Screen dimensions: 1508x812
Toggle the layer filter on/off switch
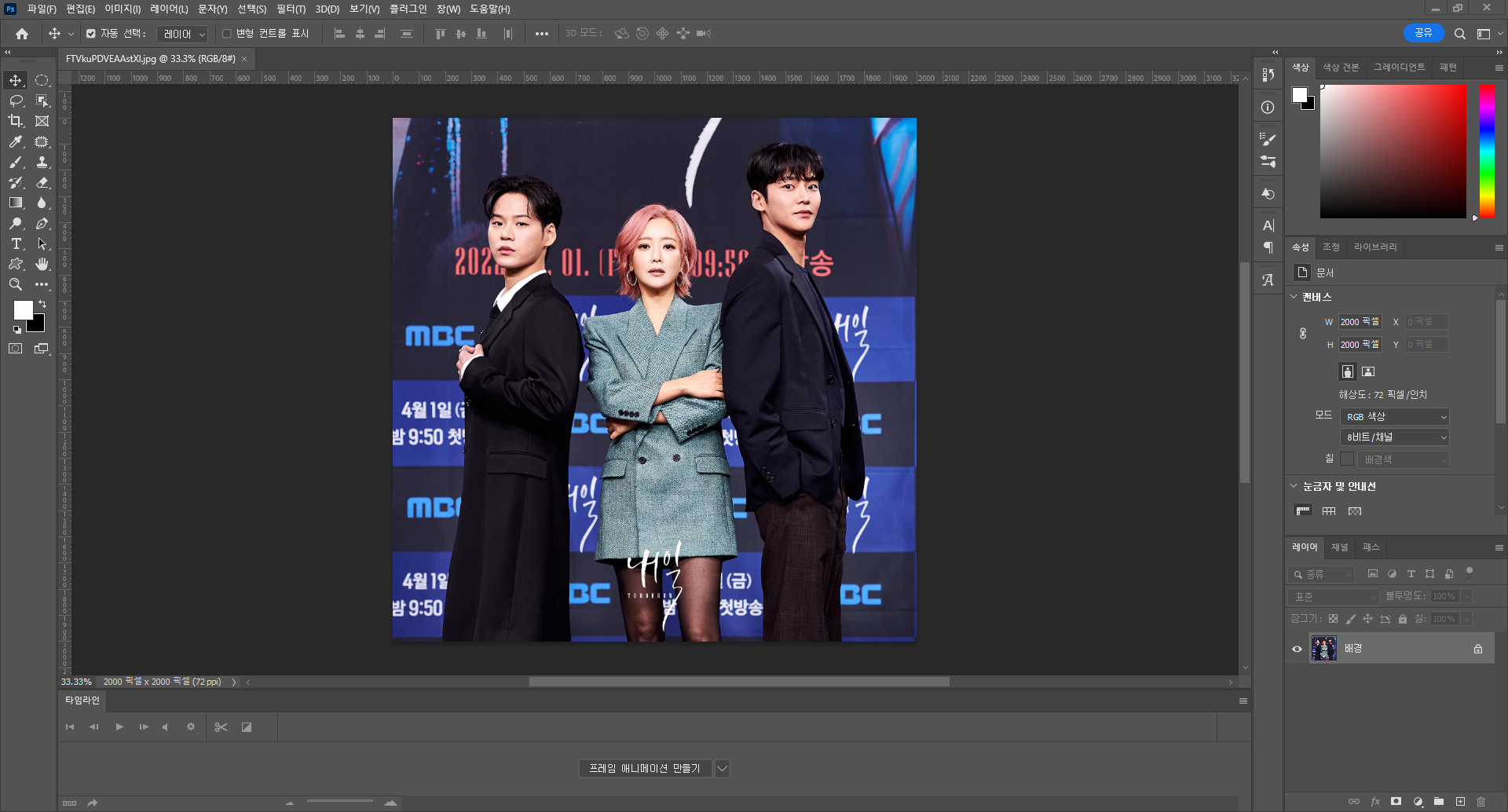[1469, 572]
